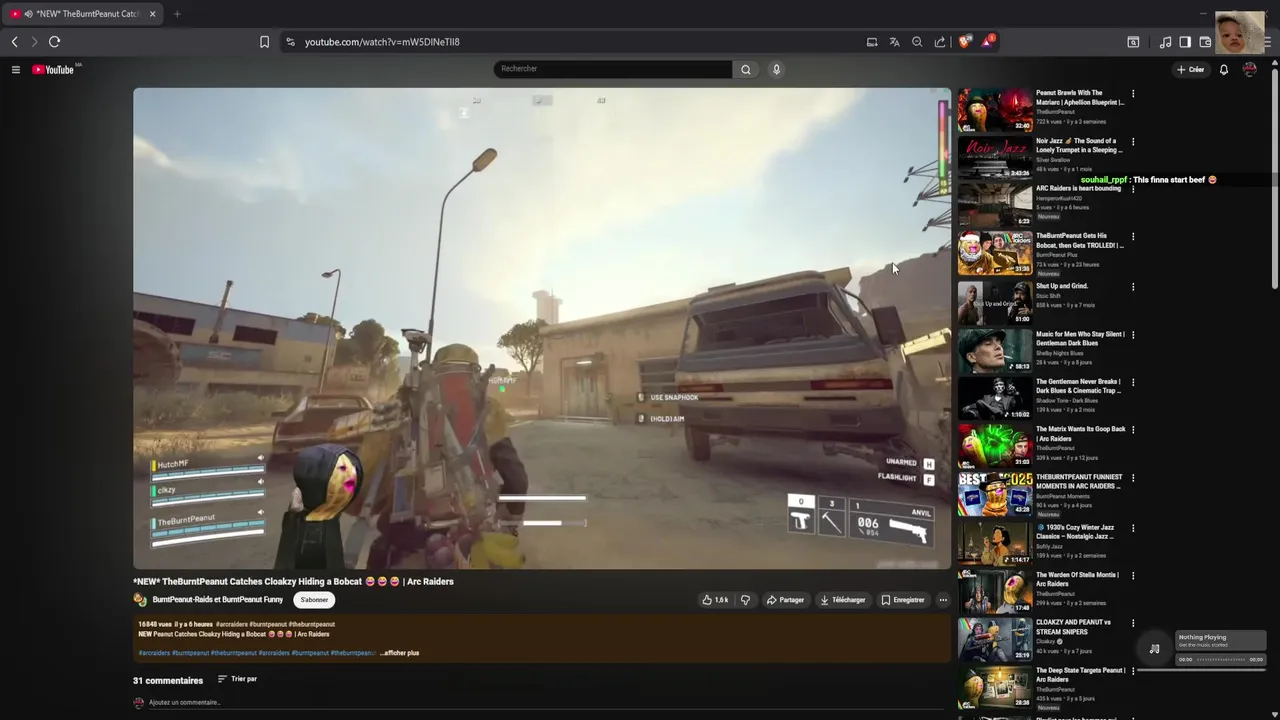Reload the page with the refresh icon

point(54,42)
